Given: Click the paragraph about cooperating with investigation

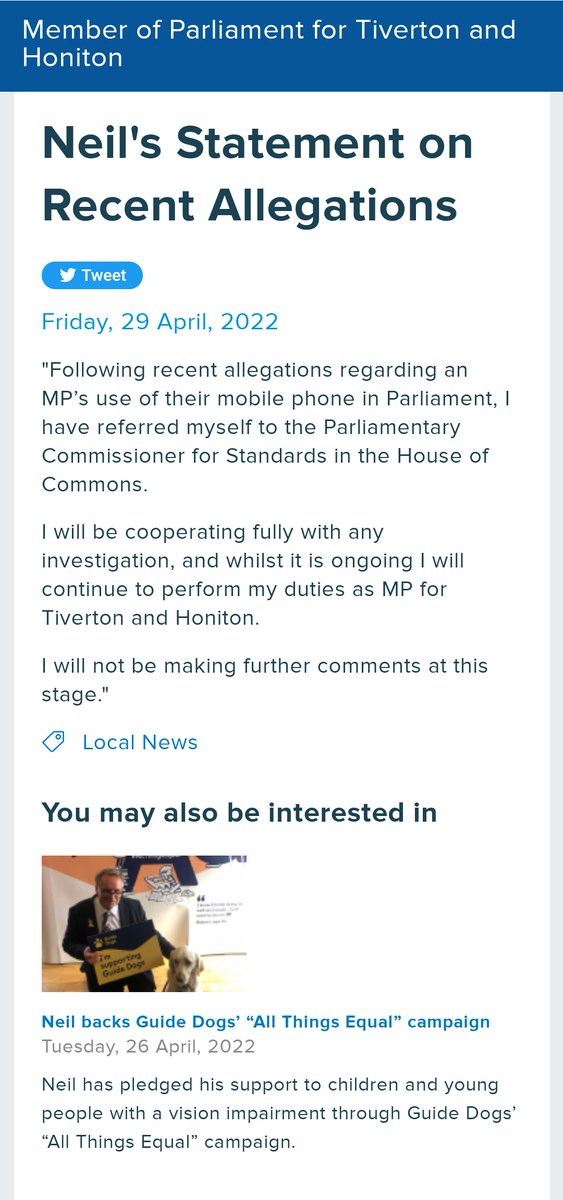Looking at the screenshot, I should [254, 575].
